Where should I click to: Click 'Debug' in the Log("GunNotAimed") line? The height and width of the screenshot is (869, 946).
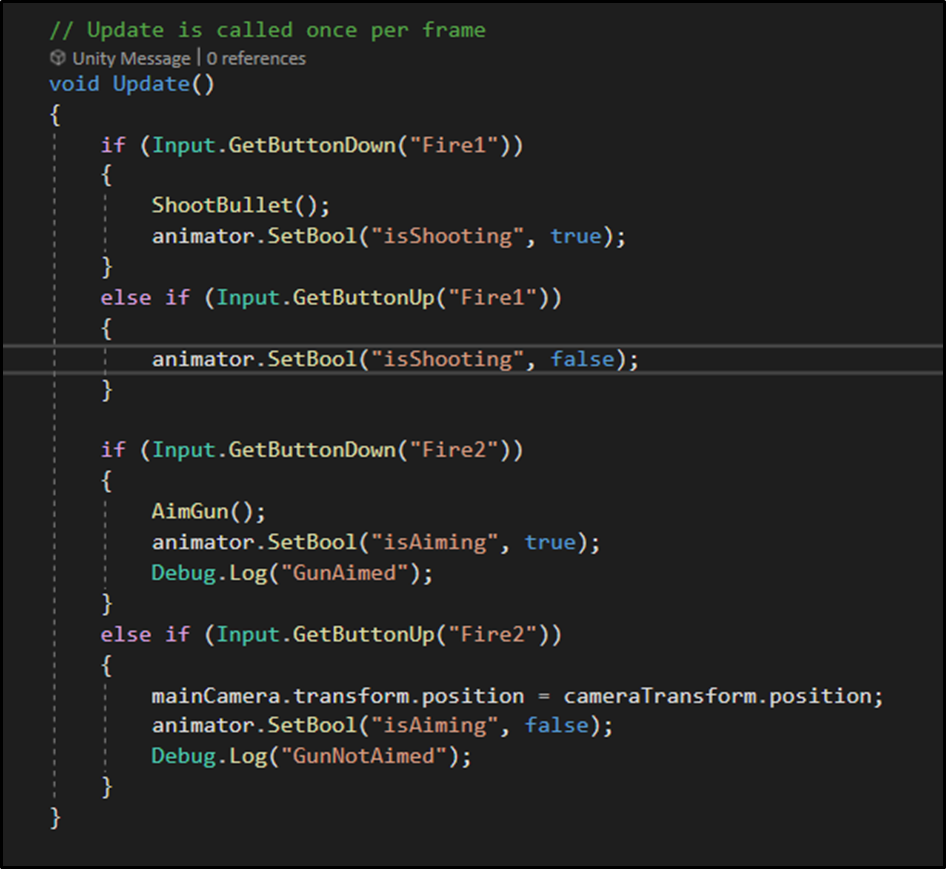pos(183,756)
